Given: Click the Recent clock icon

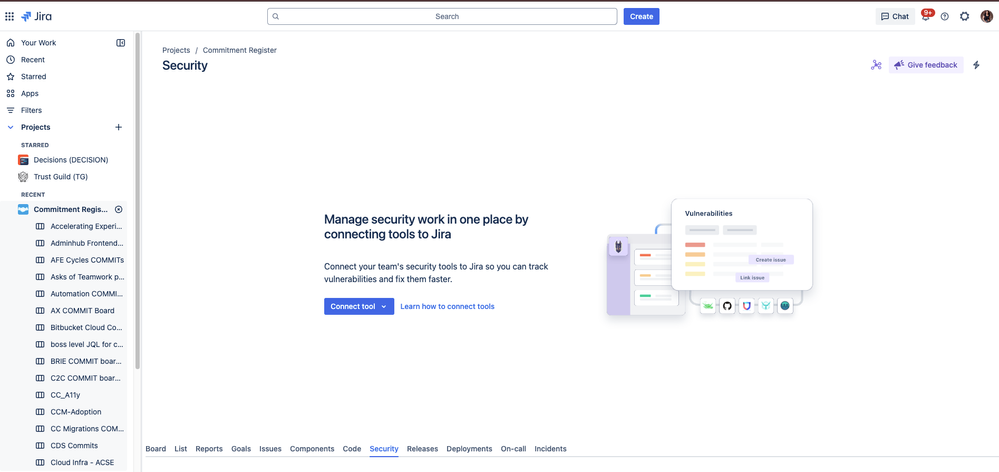Looking at the screenshot, I should [x=10, y=60].
